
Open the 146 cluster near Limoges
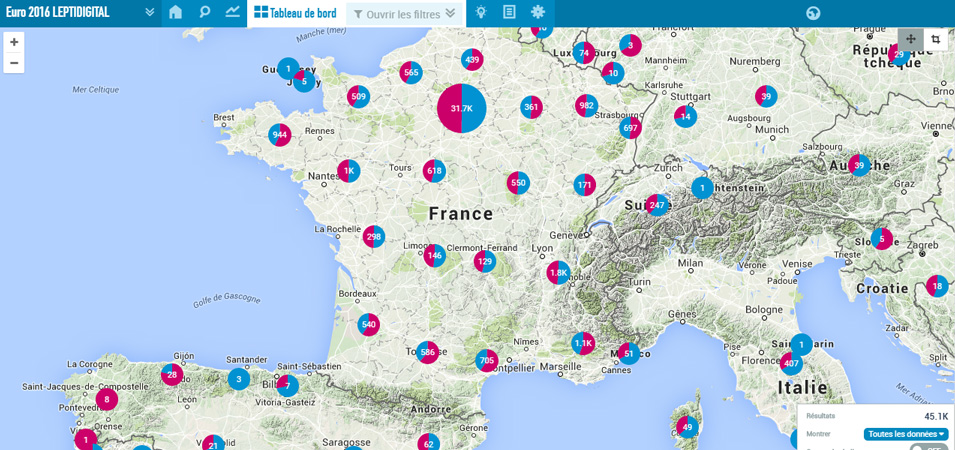(435, 256)
